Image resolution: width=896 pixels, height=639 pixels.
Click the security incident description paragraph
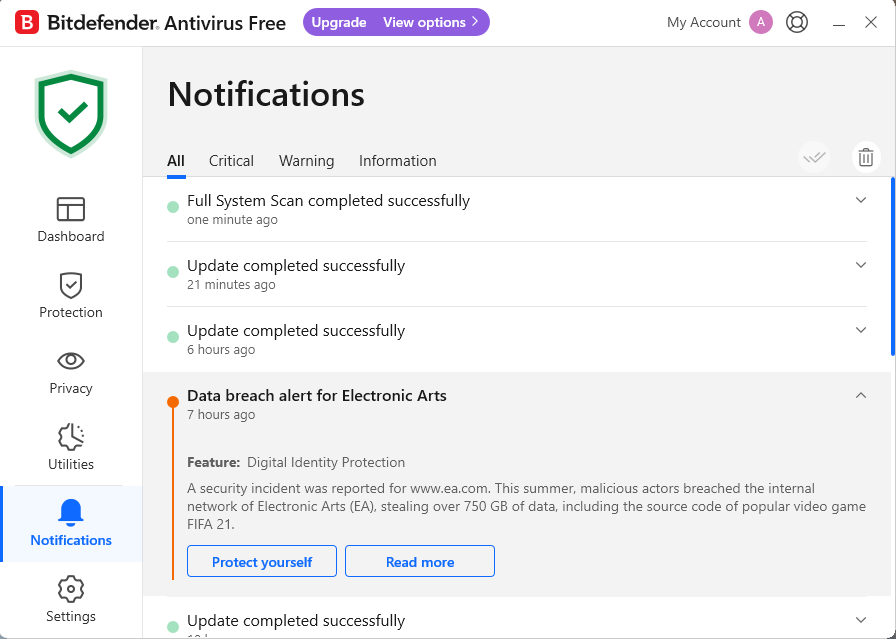coord(526,506)
